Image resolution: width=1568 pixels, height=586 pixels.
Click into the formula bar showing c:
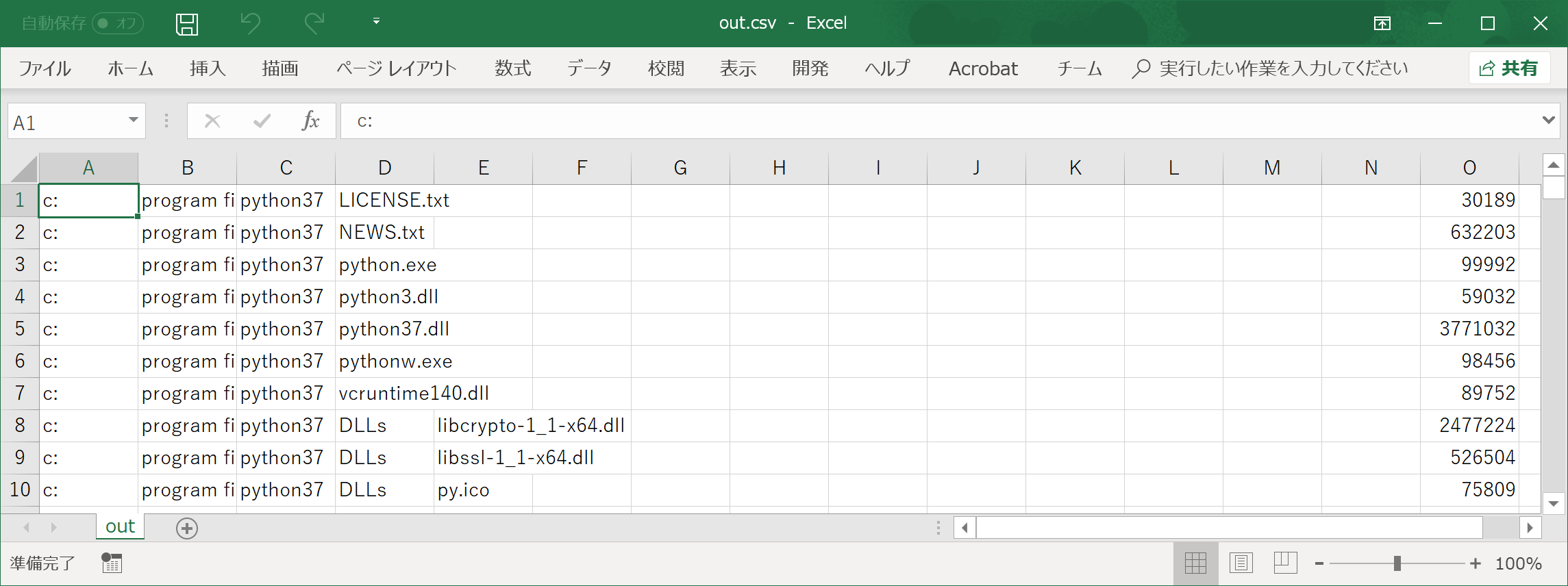(x=938, y=121)
